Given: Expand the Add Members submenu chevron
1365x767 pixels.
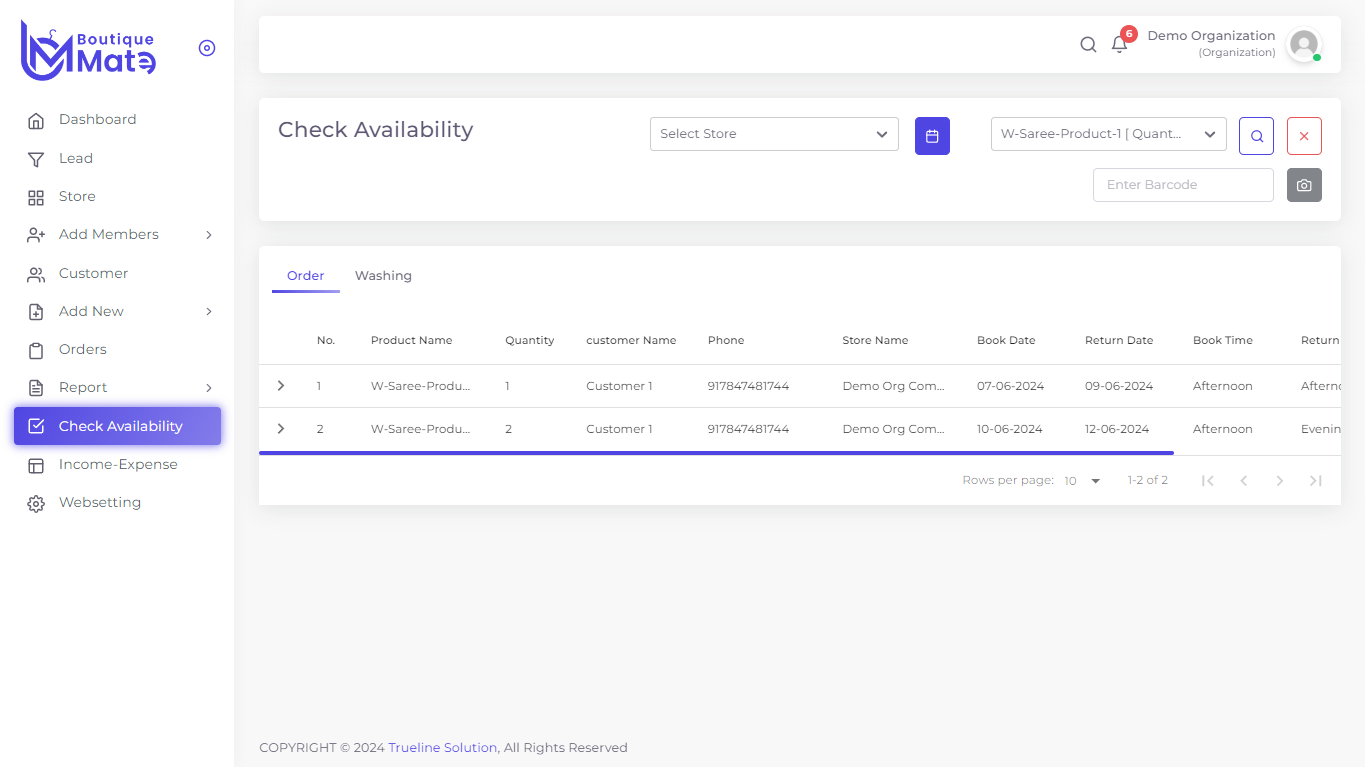Looking at the screenshot, I should click(x=209, y=235).
